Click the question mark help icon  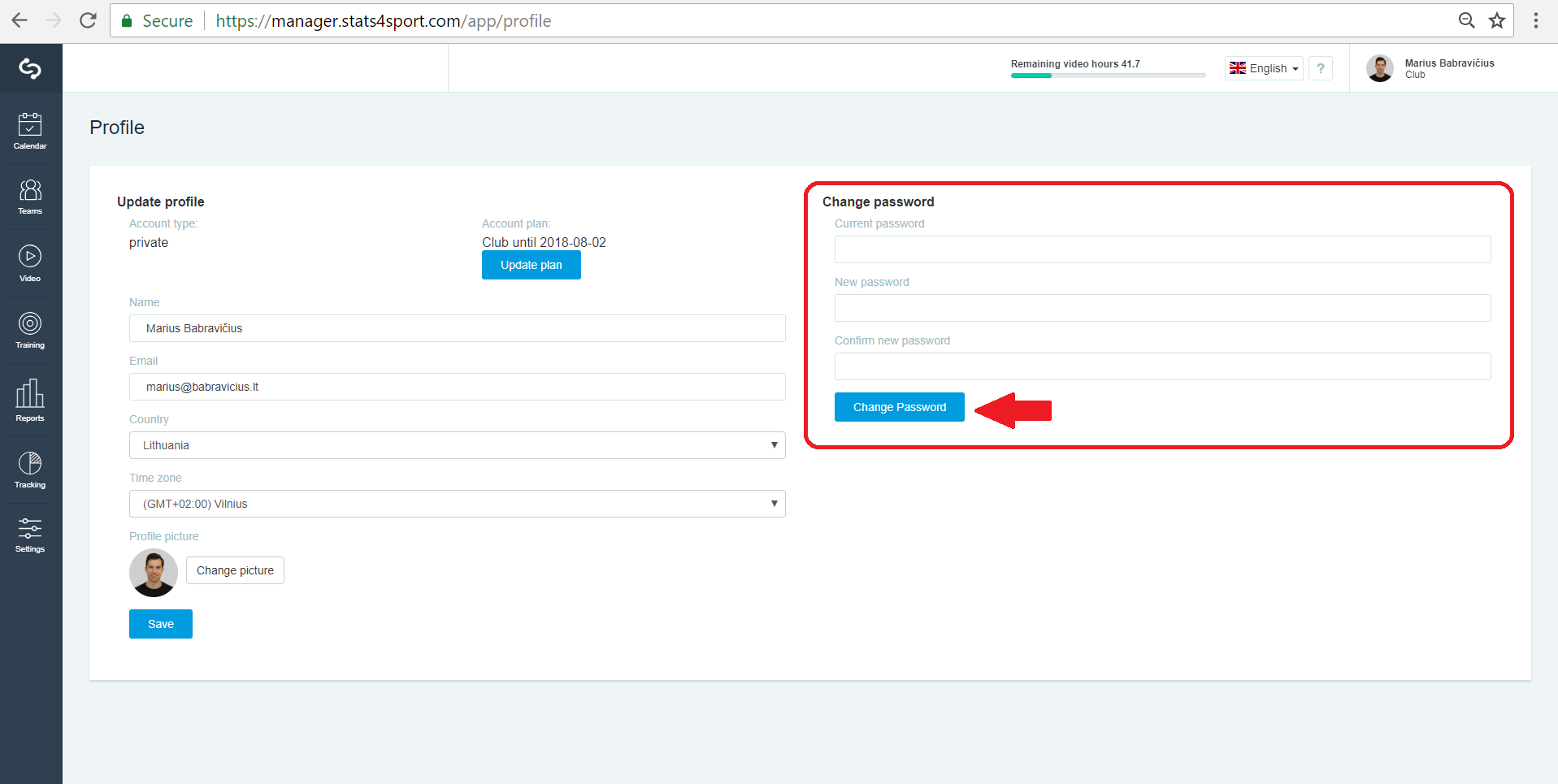(x=1321, y=68)
